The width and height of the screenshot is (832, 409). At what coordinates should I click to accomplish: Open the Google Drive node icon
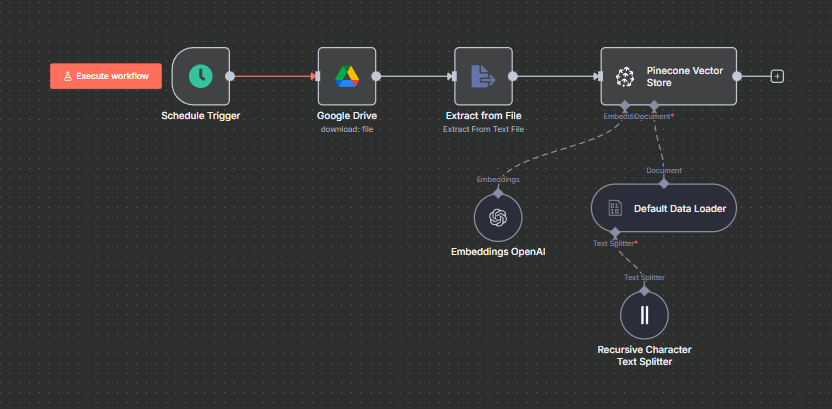click(x=346, y=76)
